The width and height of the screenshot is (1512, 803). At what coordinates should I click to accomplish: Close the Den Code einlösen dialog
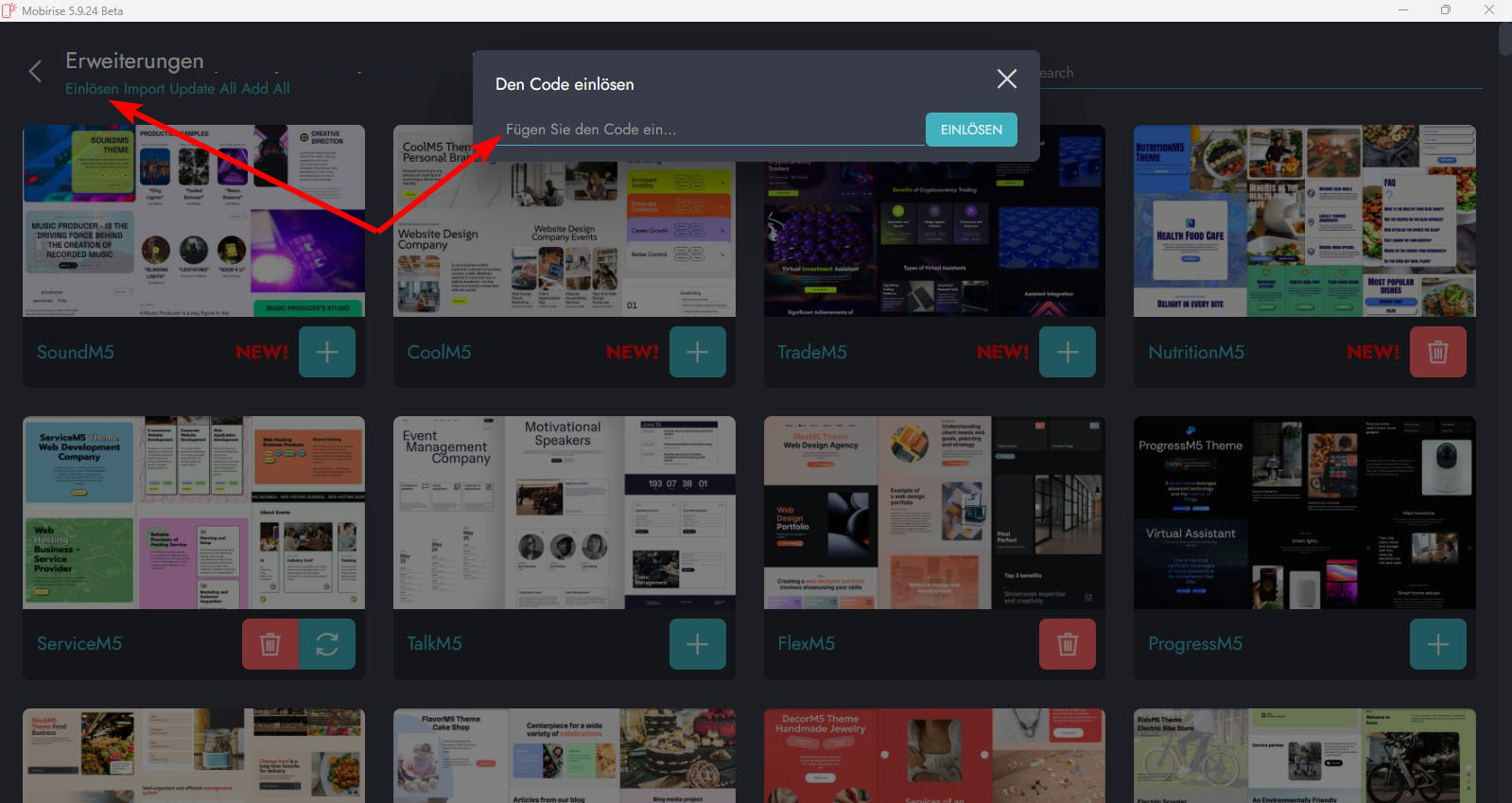[1006, 79]
